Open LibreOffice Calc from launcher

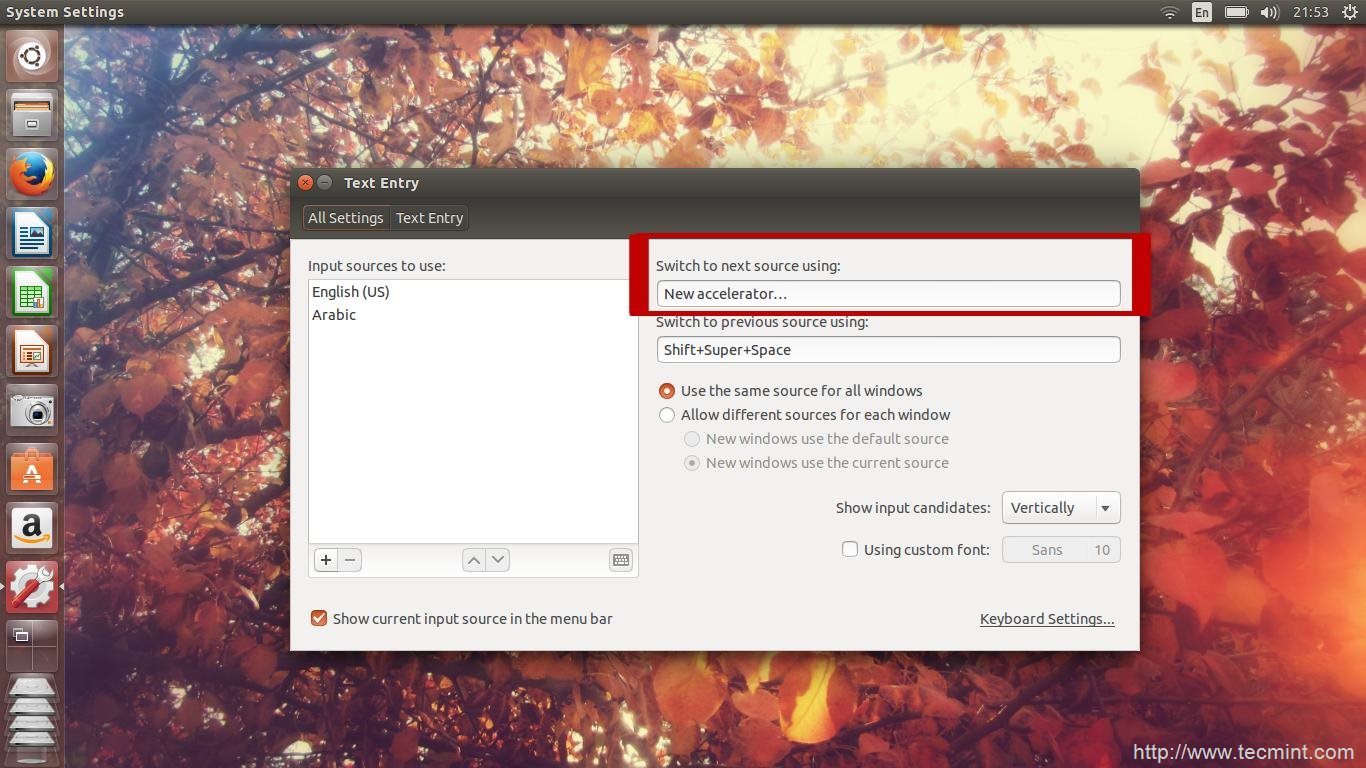point(32,291)
